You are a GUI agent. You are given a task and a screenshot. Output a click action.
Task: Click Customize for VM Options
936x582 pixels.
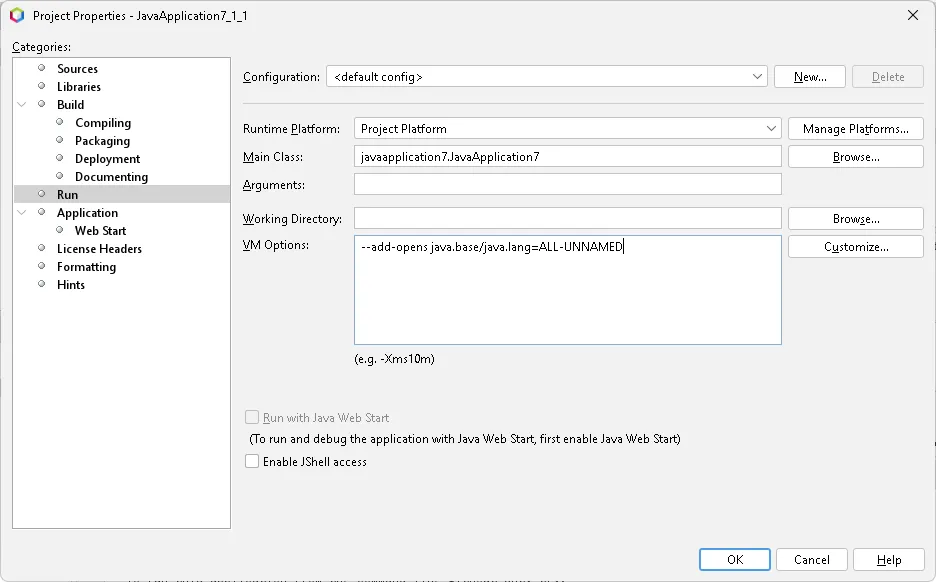[x=855, y=247]
